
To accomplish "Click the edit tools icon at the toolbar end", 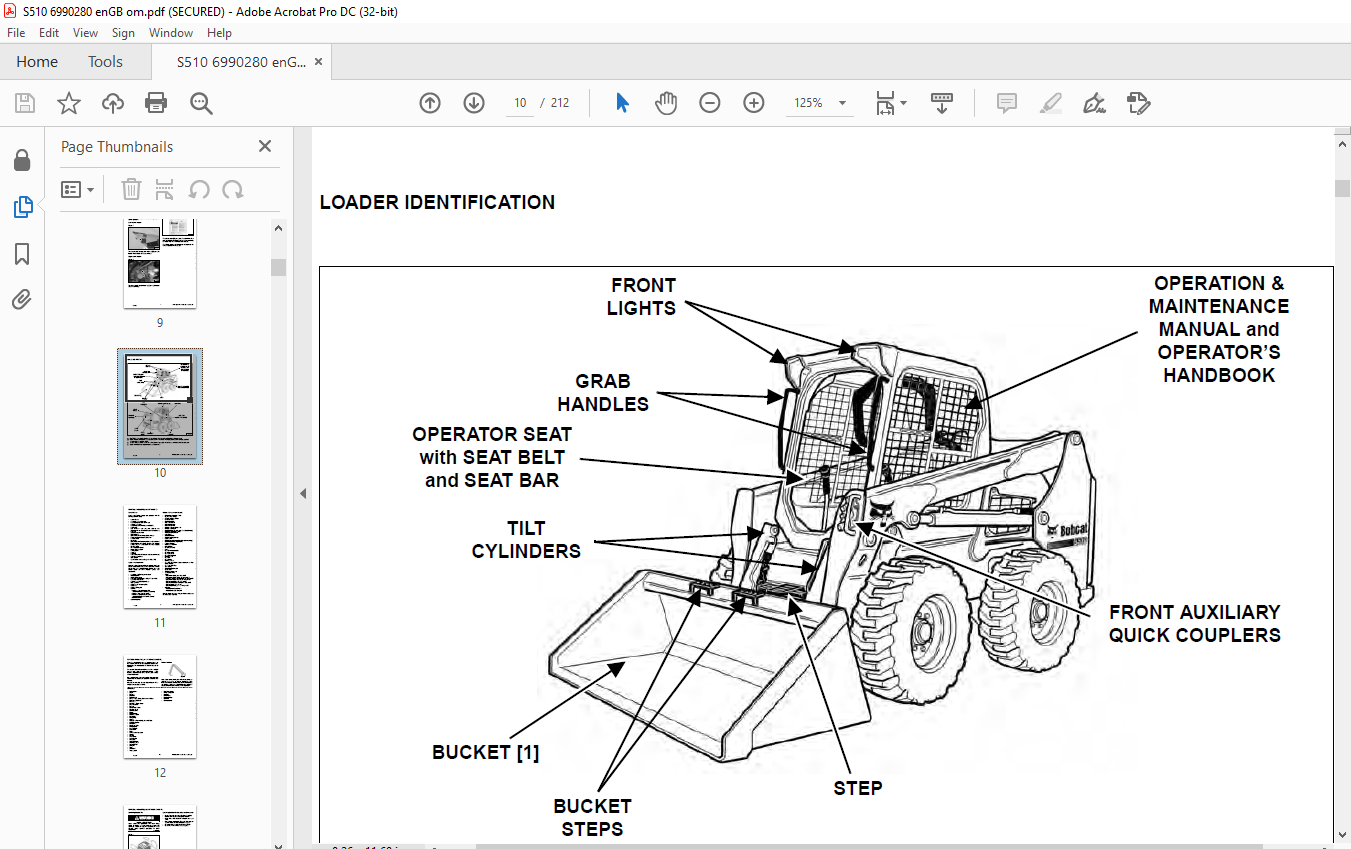I will click(1138, 103).
